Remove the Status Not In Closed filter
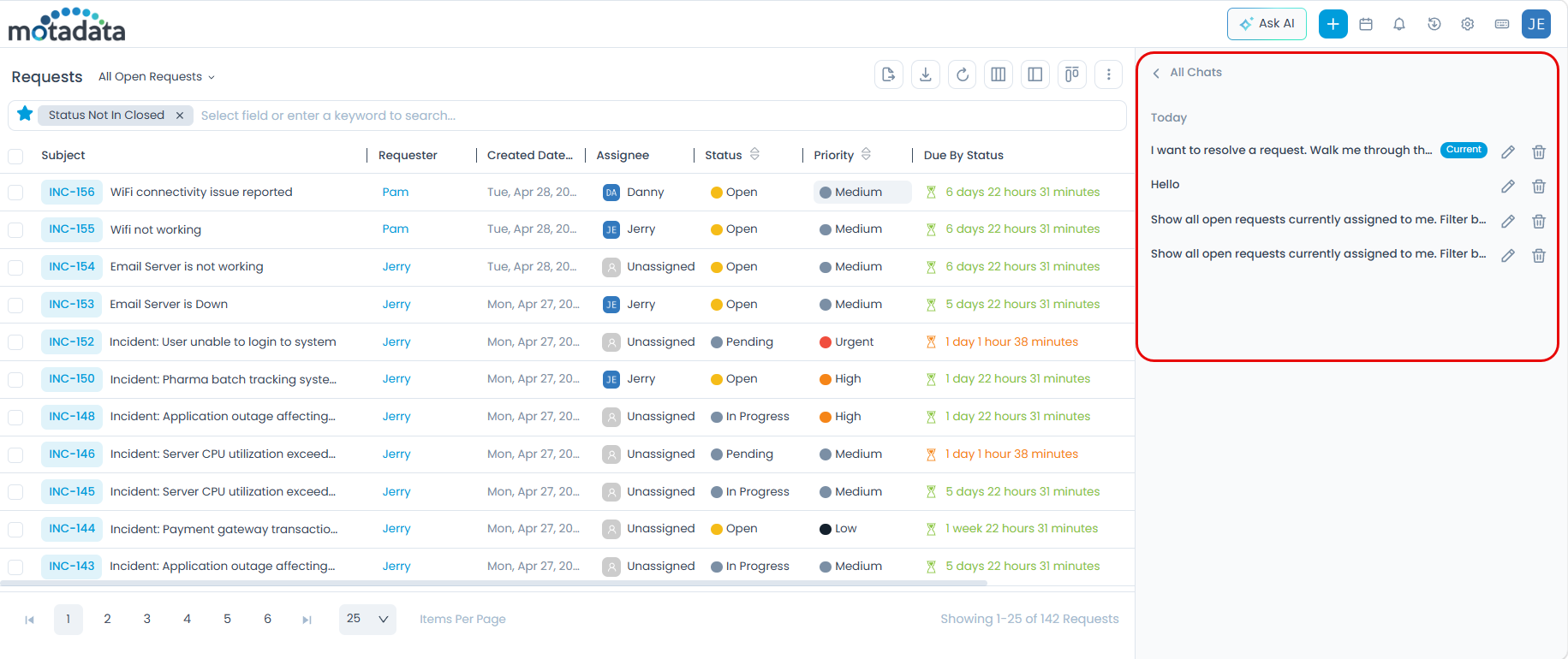This screenshot has width=1568, height=659. pos(180,116)
